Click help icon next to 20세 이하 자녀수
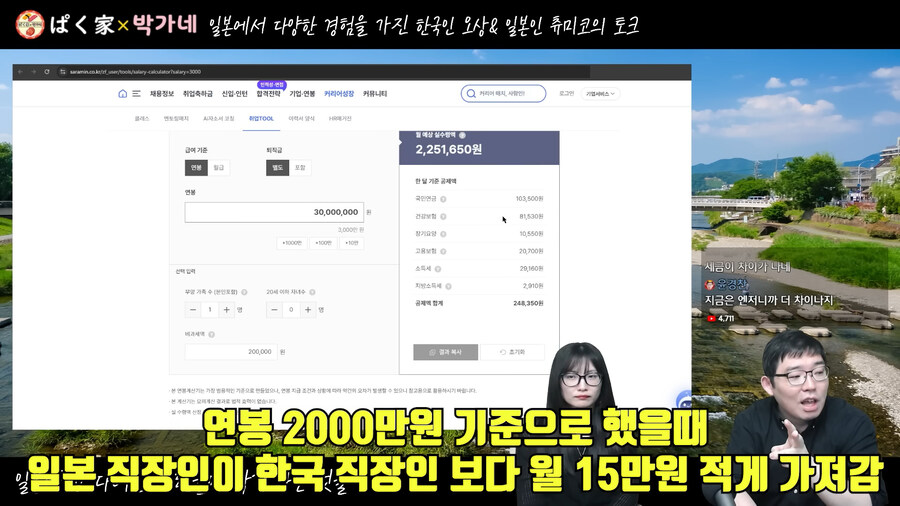The height and width of the screenshot is (506, 900). pyautogui.click(x=312, y=293)
